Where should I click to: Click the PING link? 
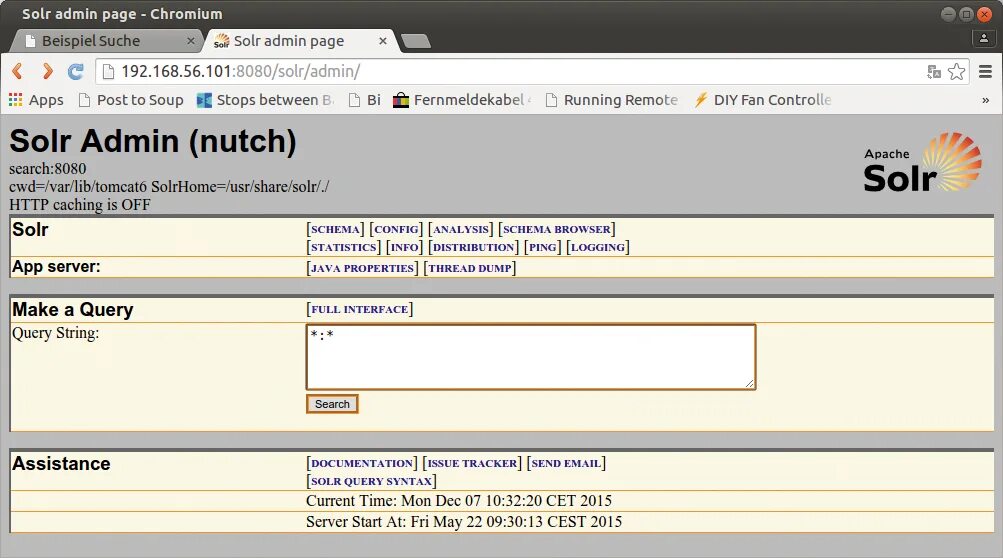pos(542,247)
